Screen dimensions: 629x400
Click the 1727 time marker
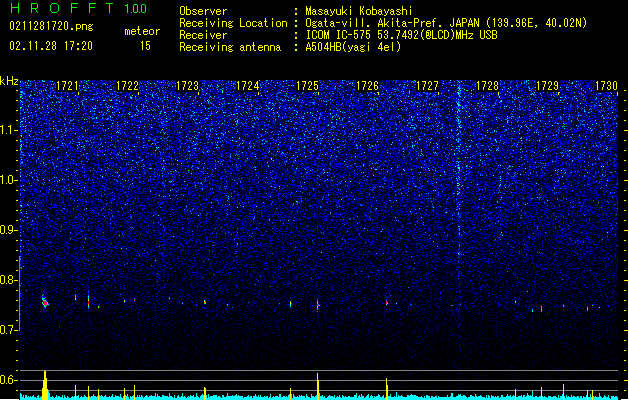pos(428,86)
